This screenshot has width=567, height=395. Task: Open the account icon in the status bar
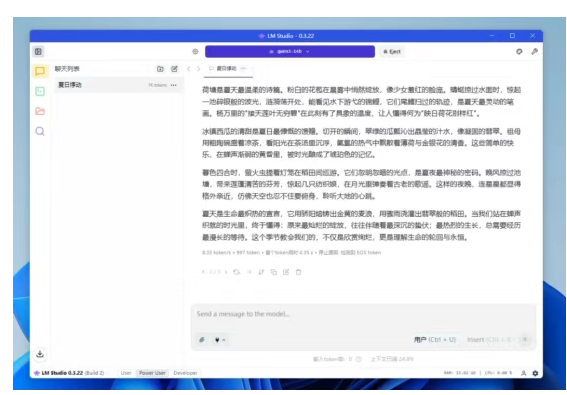pyautogui.click(x=524, y=373)
